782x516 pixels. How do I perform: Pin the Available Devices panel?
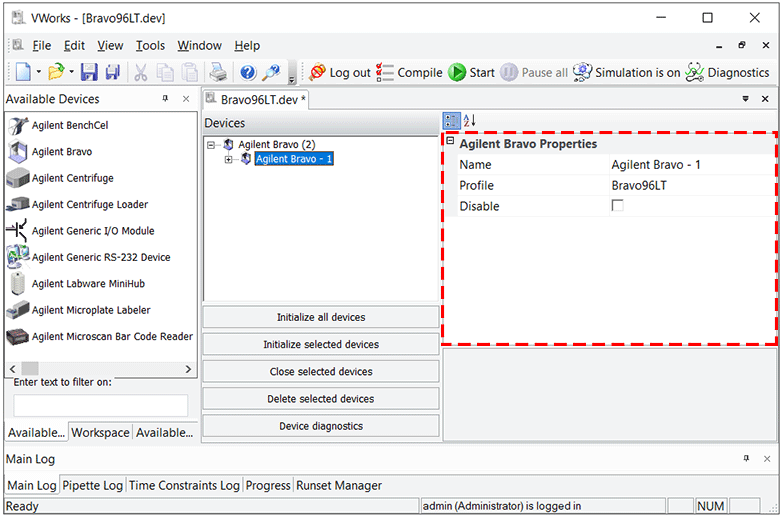coord(166,99)
